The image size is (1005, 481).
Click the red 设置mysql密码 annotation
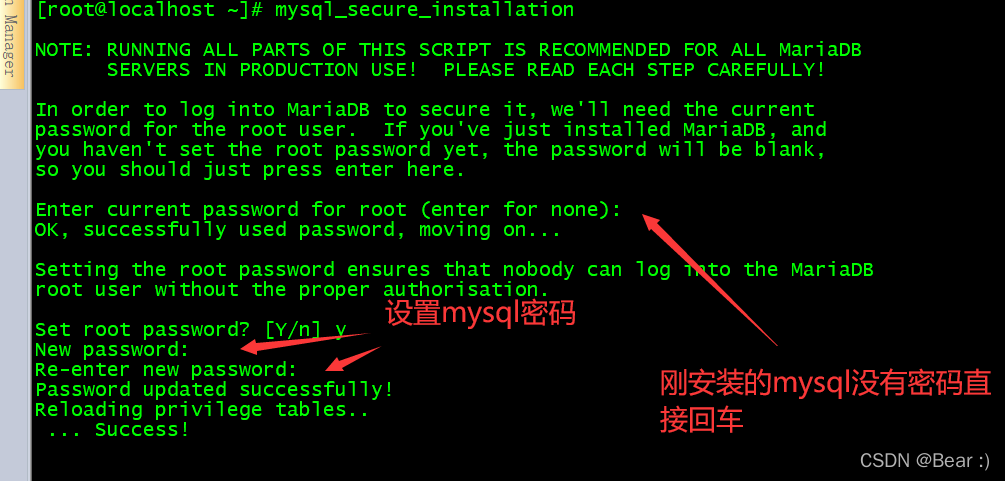point(480,314)
